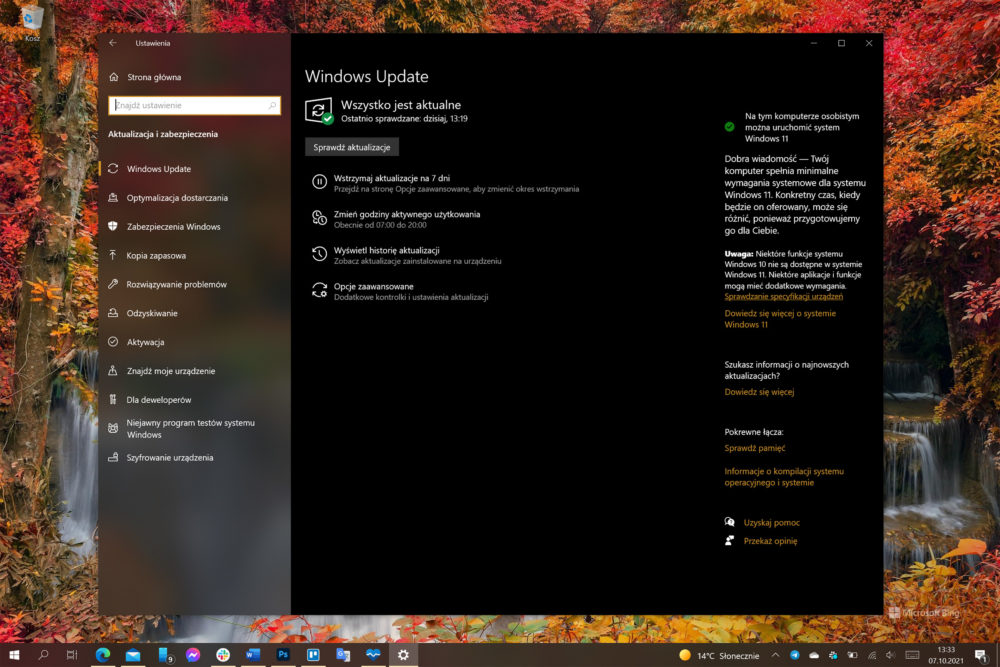Click Dowiedz się więcej under najnowszych aktualizacjach

pos(759,392)
